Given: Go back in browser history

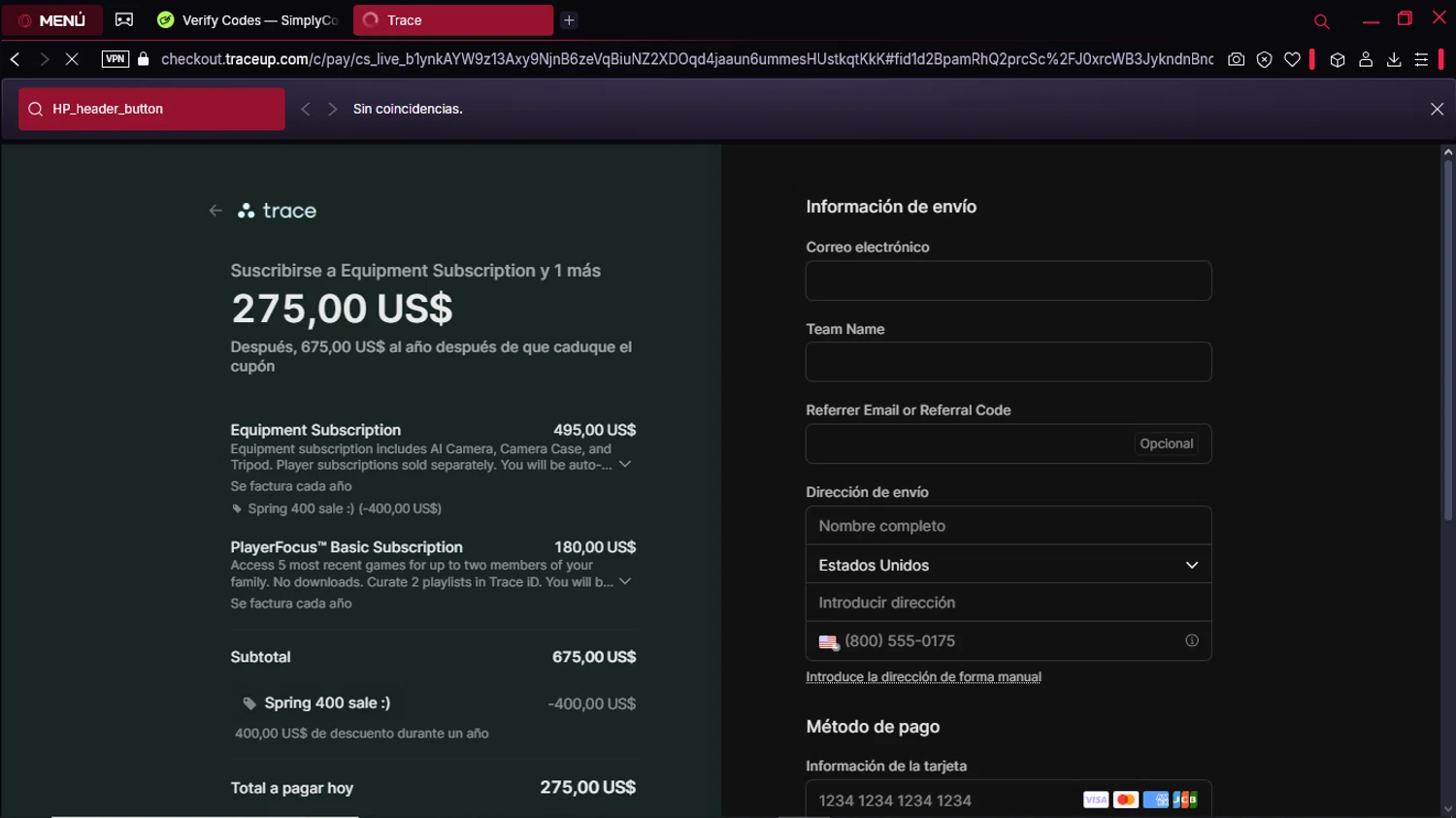Looking at the screenshot, I should tap(15, 59).
